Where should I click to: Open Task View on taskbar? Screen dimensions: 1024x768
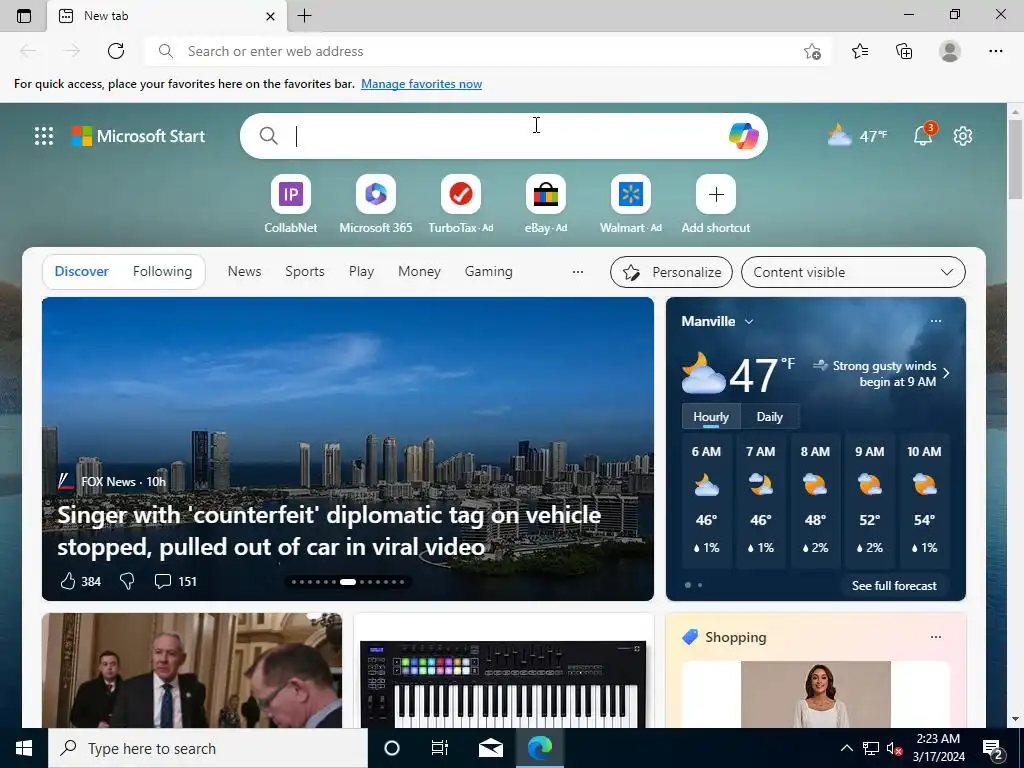pyautogui.click(x=440, y=748)
